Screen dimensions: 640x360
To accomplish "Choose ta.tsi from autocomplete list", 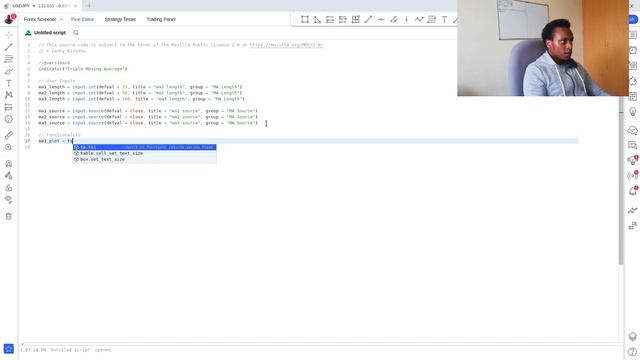I will [144, 147].
